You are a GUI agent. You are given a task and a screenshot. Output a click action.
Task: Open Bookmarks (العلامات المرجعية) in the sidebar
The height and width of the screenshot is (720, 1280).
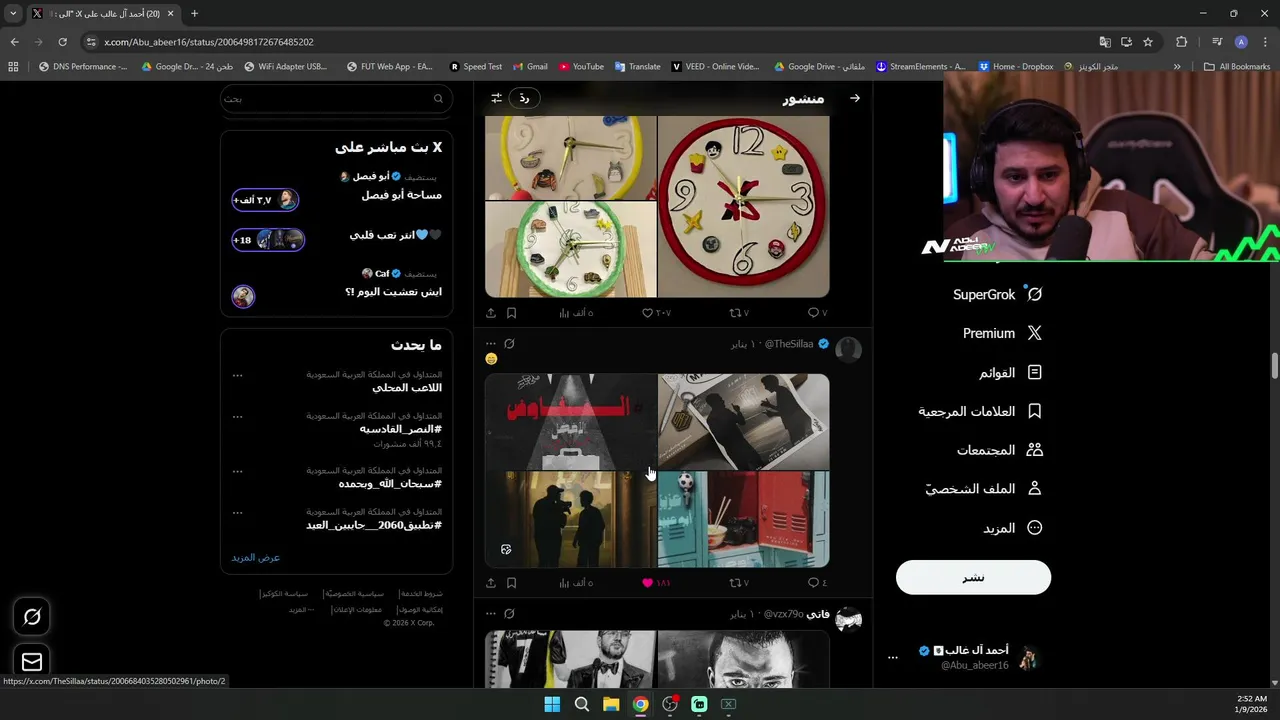981,411
